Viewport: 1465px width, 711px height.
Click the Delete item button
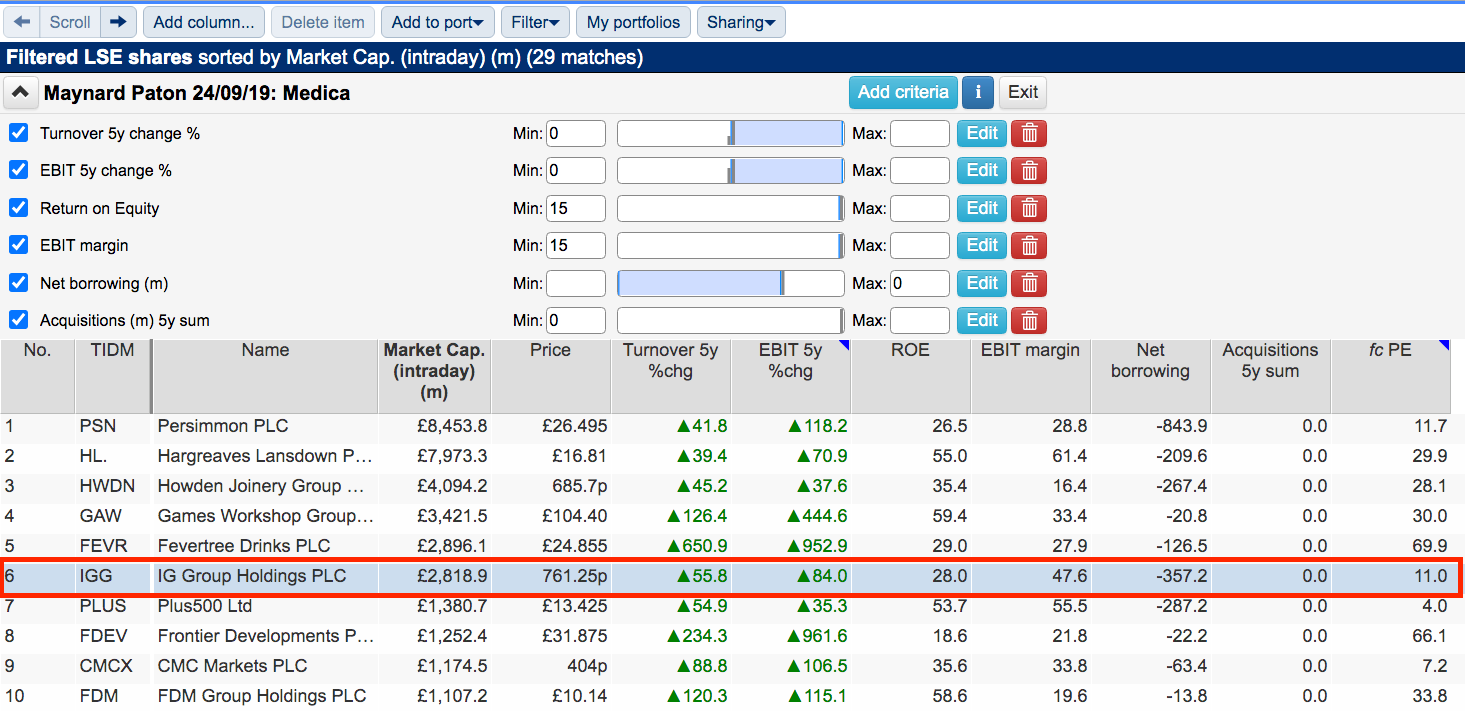click(323, 22)
